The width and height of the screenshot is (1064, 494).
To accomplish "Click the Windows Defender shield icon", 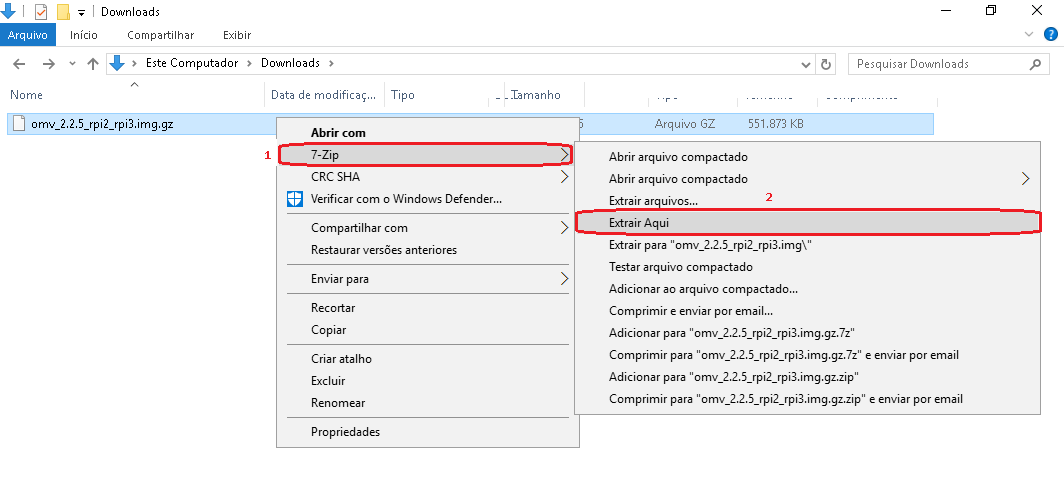I will (294, 198).
